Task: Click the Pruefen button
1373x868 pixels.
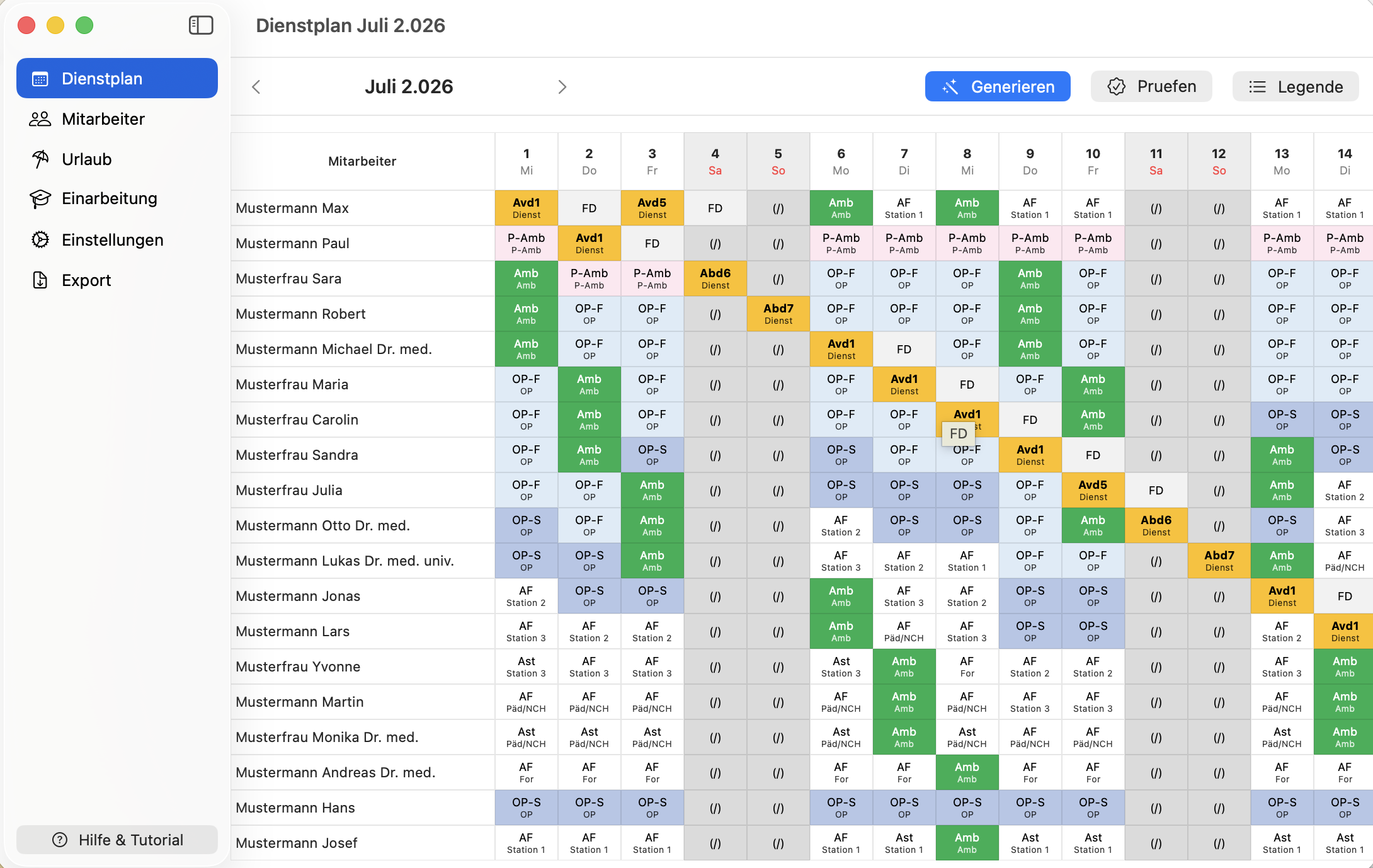Action: (1151, 86)
